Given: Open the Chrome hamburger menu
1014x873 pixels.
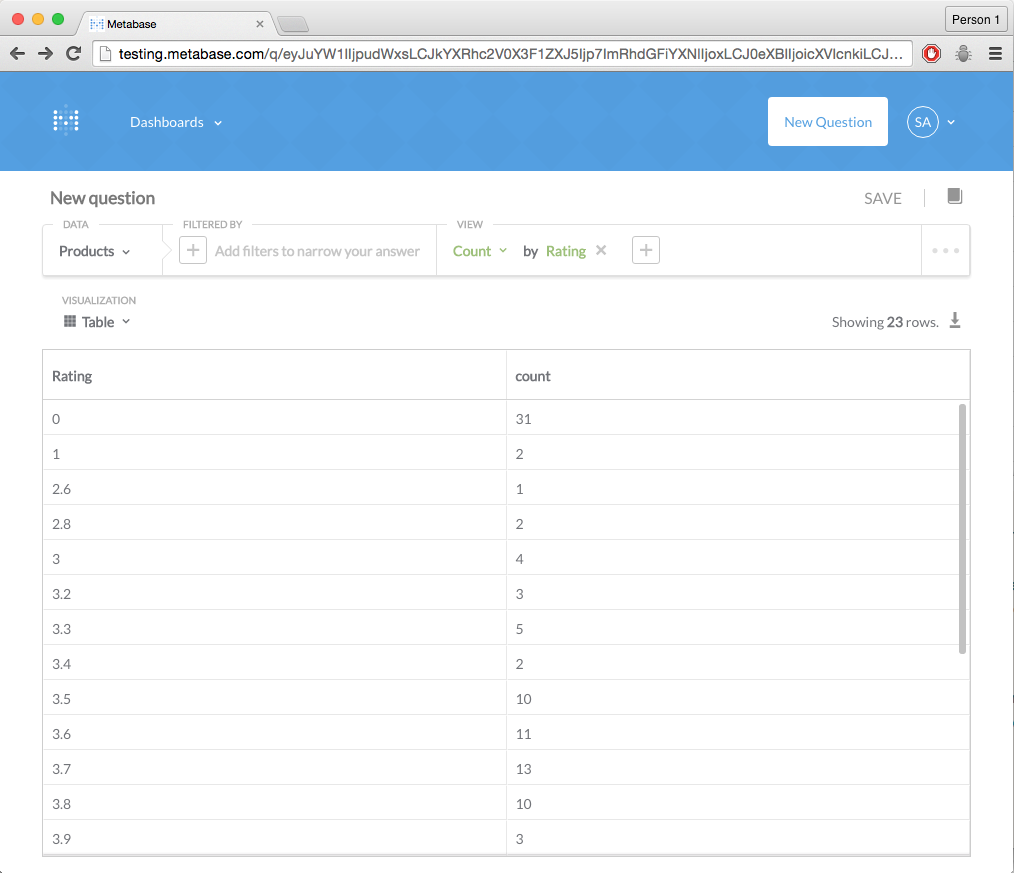Looking at the screenshot, I should pyautogui.click(x=994, y=54).
